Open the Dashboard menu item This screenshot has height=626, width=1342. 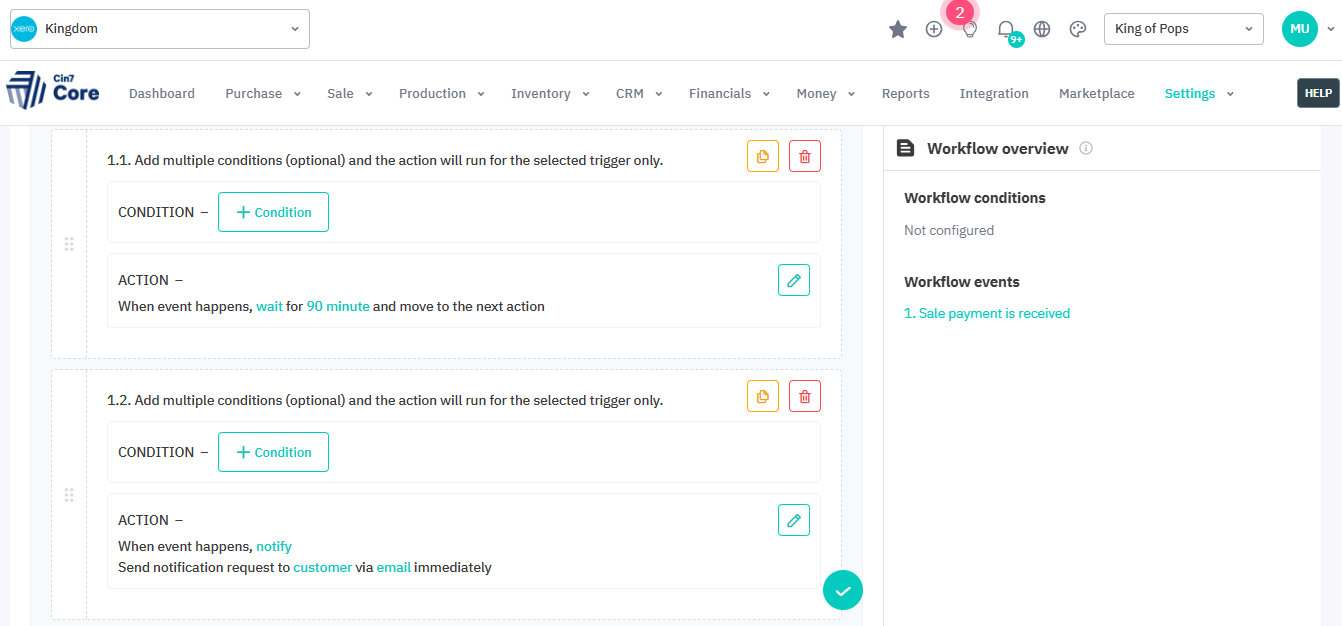[x=162, y=93]
